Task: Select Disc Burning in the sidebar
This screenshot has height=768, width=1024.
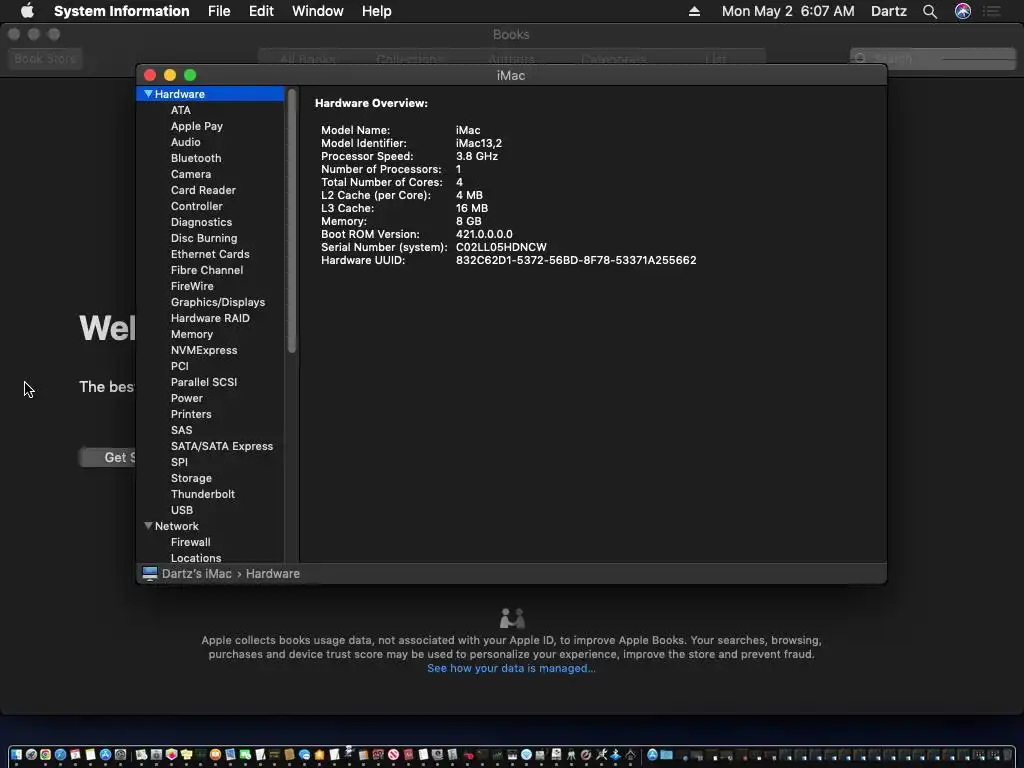Action: click(x=204, y=238)
